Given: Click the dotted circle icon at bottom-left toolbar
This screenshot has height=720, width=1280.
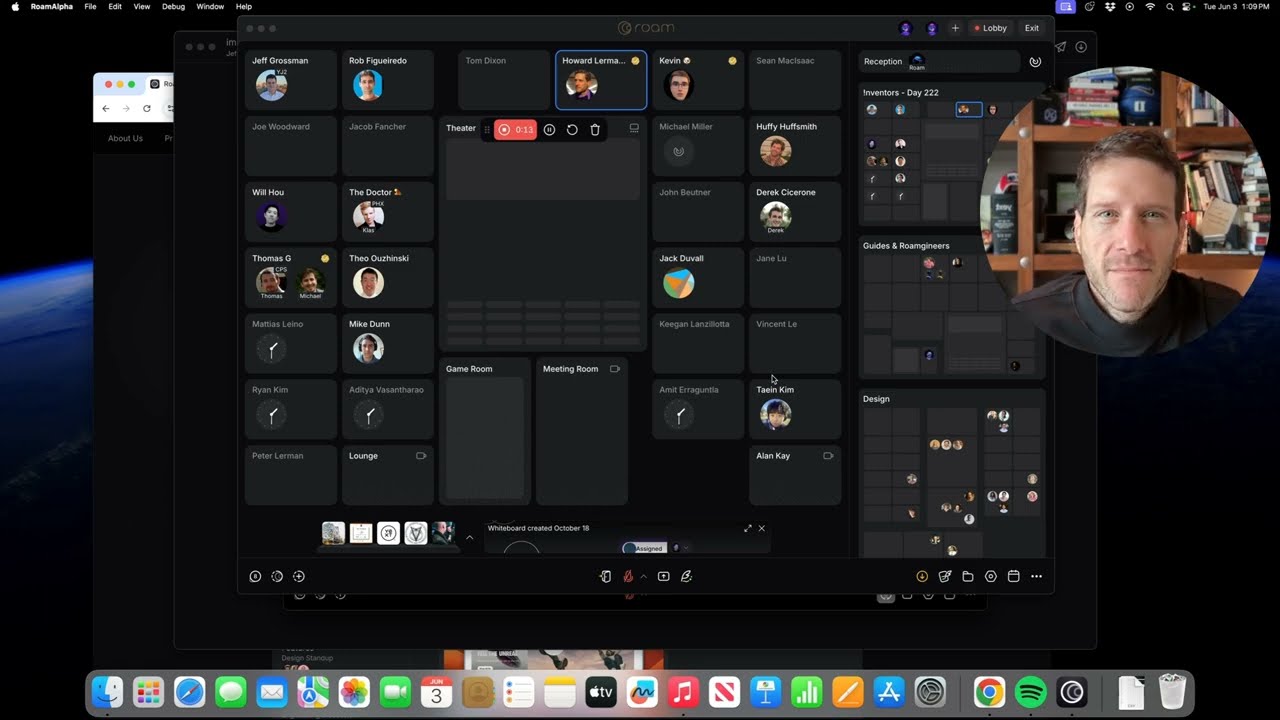Looking at the screenshot, I should pos(277,576).
